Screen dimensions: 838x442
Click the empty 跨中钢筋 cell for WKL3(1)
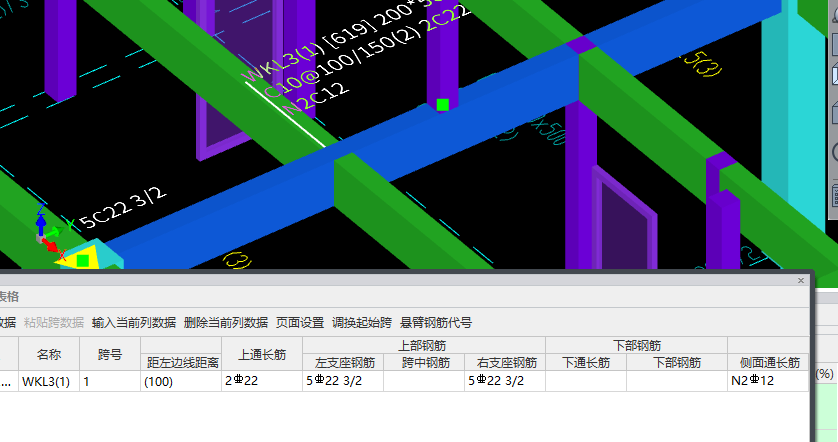(x=425, y=381)
